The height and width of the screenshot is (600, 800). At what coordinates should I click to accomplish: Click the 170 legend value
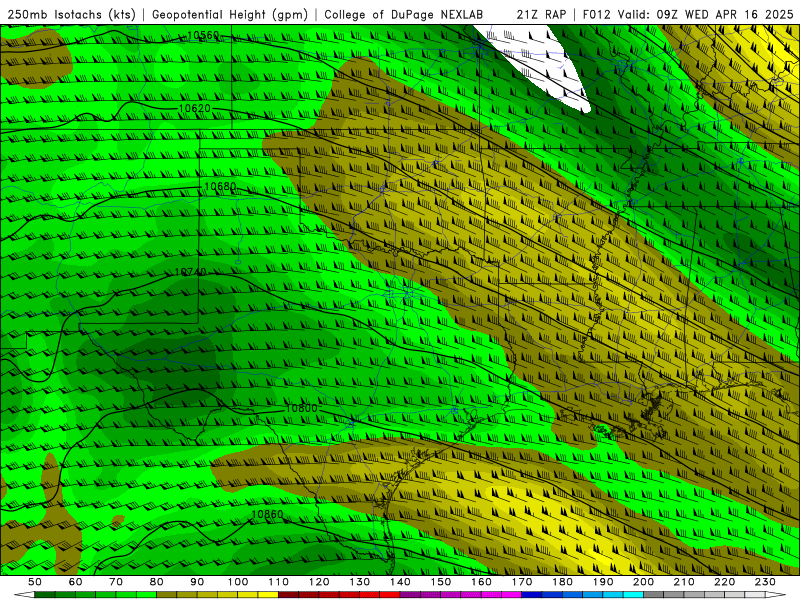point(522,582)
